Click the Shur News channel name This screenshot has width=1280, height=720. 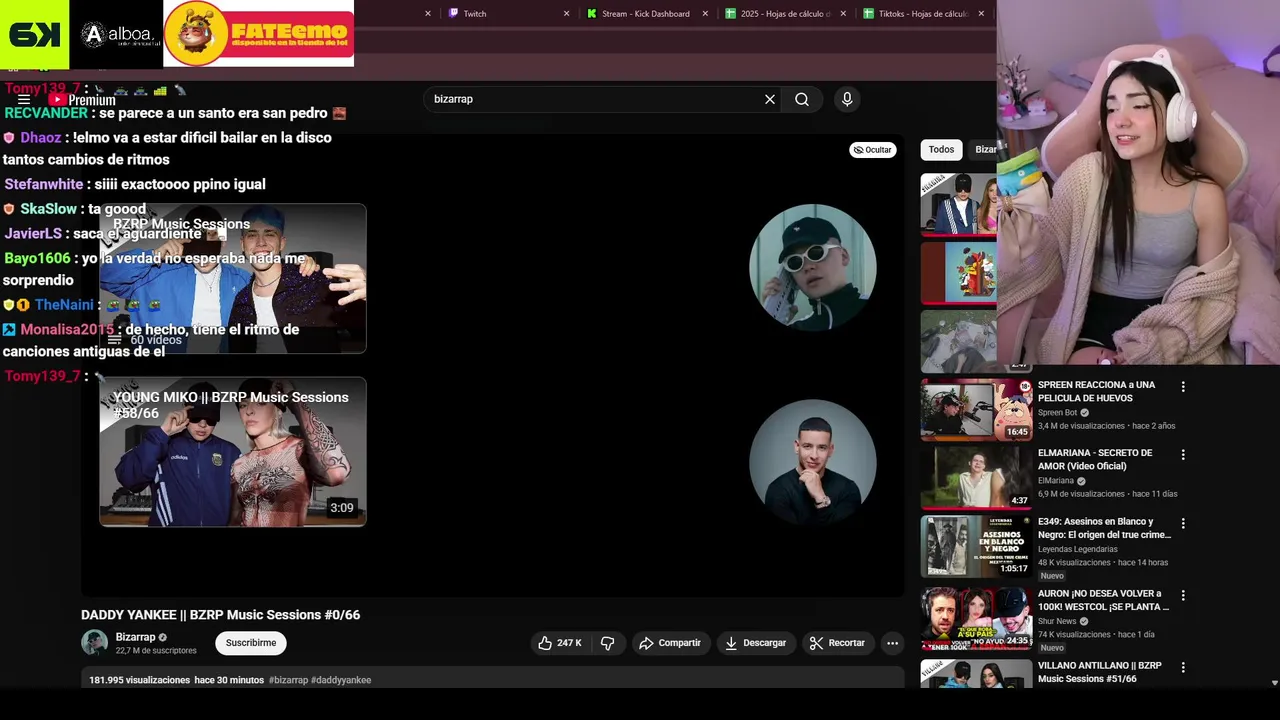[x=1057, y=621]
